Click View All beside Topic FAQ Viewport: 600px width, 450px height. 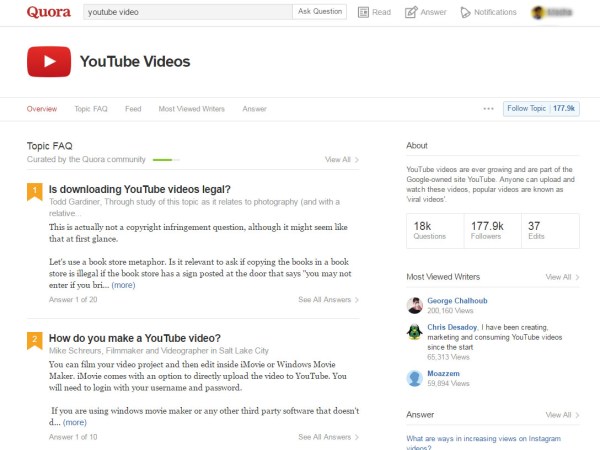342,160
